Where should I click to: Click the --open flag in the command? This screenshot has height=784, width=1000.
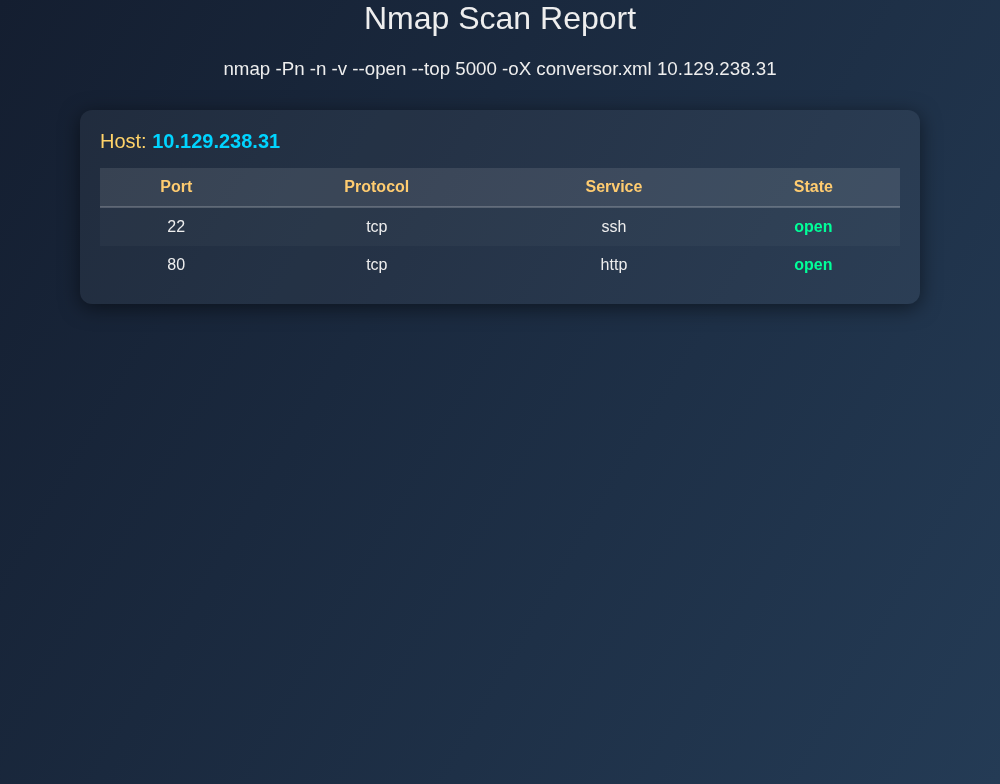tap(379, 69)
